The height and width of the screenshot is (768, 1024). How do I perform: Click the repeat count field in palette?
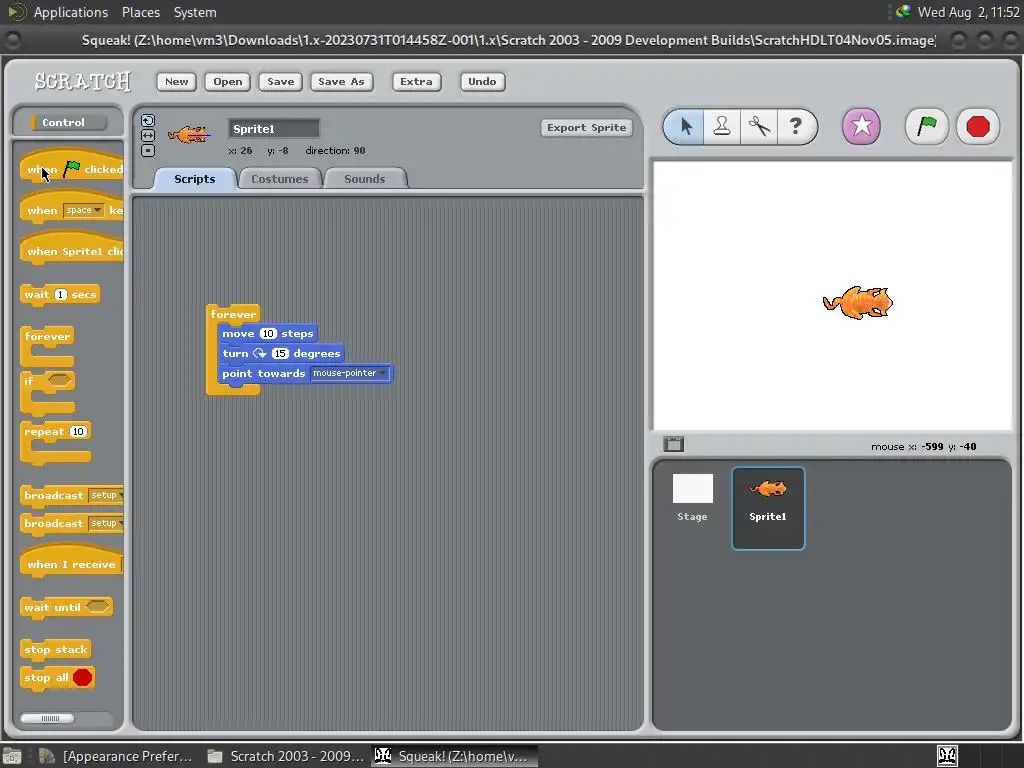click(x=78, y=431)
